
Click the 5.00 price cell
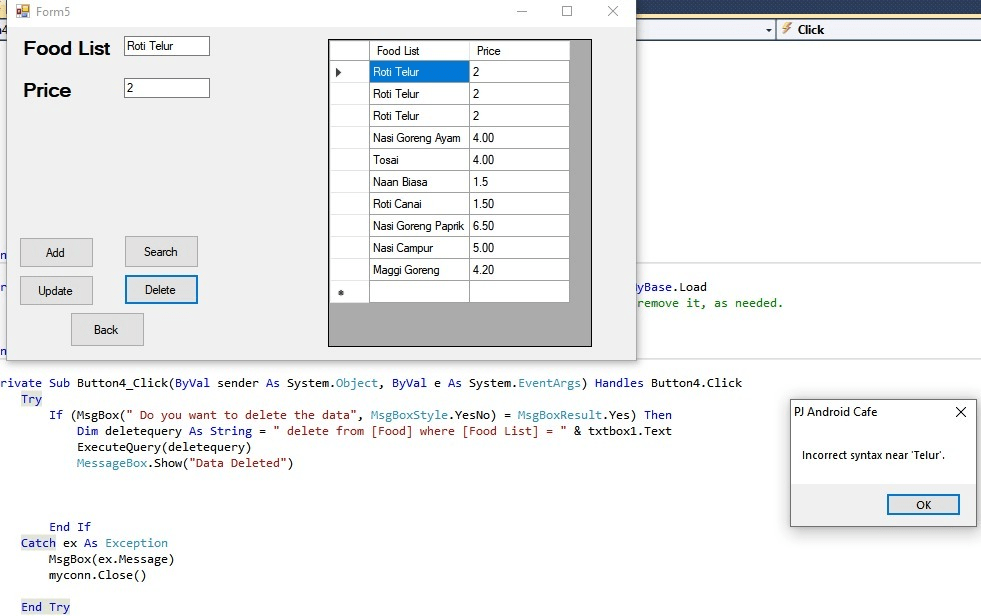pyautogui.click(x=519, y=248)
